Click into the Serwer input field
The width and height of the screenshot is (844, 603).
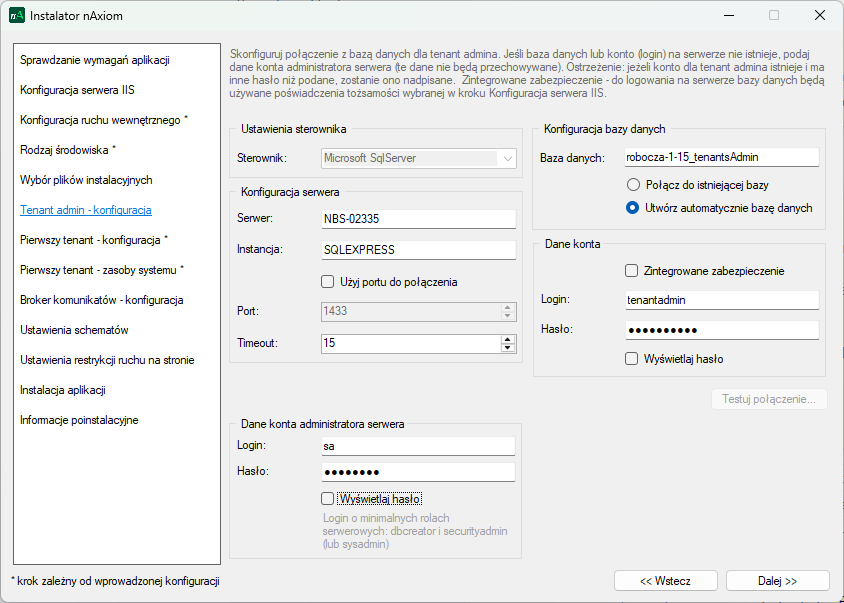click(x=417, y=219)
